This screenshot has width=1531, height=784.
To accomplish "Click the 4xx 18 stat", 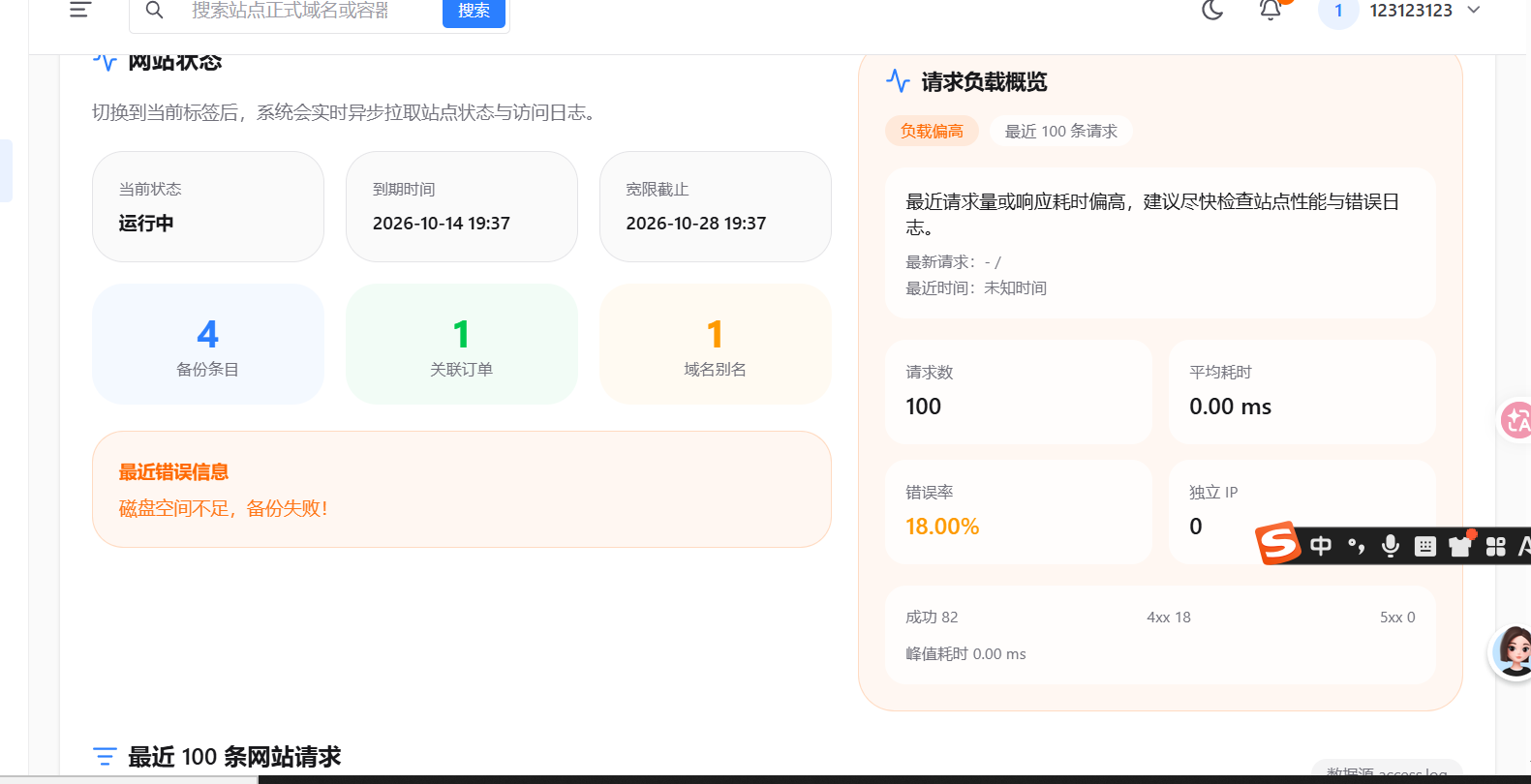I will (x=1169, y=617).
